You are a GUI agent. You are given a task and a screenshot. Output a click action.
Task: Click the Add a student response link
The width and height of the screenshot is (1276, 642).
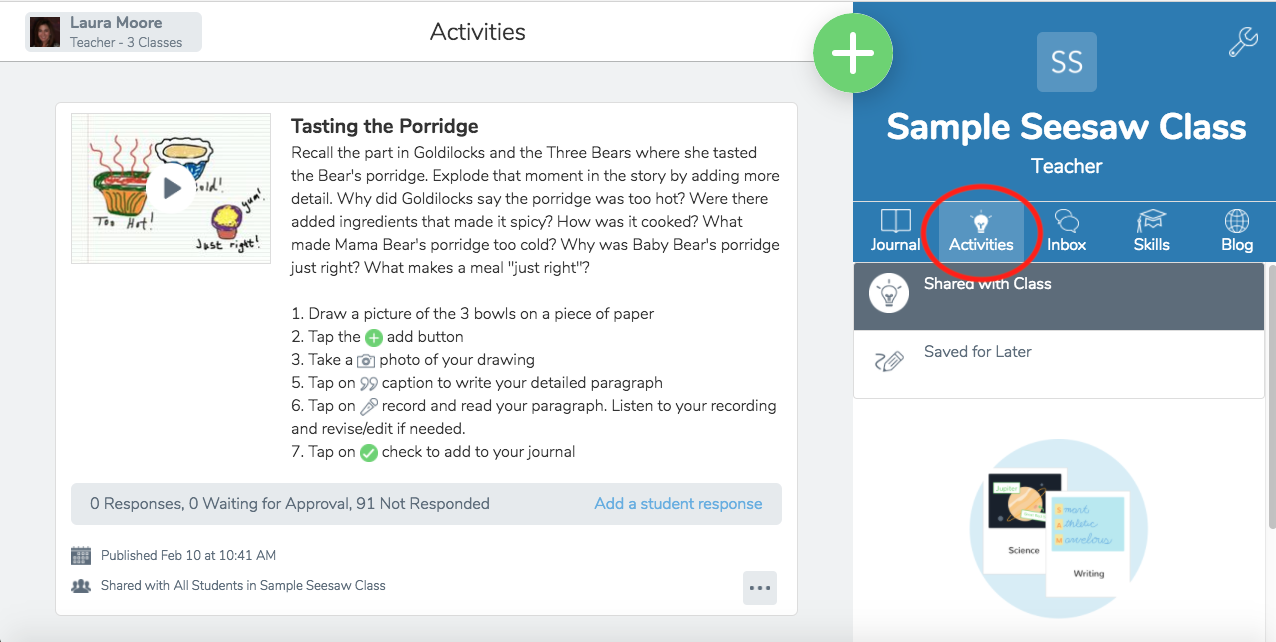pos(679,504)
